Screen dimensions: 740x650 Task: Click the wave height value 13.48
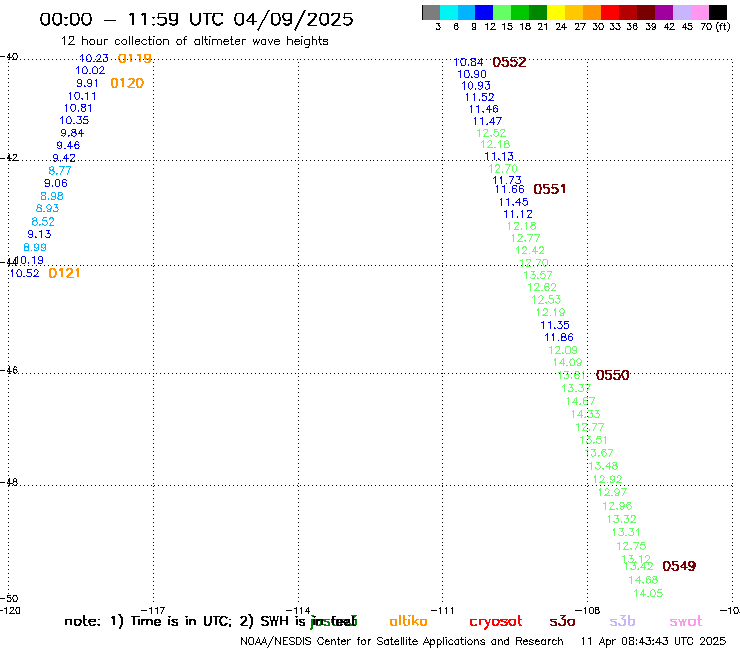tap(604, 466)
